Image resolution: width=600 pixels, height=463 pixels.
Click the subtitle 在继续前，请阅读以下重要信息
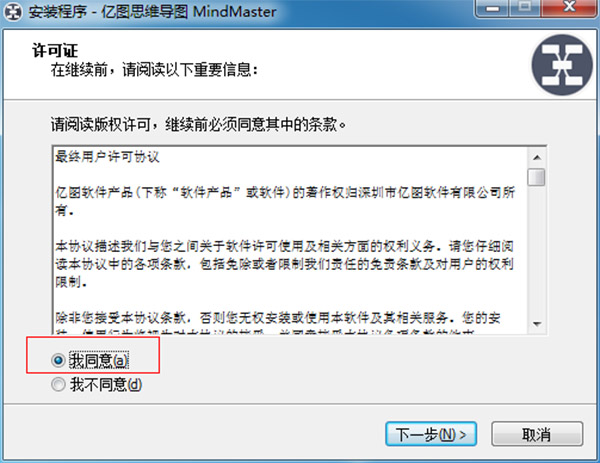pos(154,70)
